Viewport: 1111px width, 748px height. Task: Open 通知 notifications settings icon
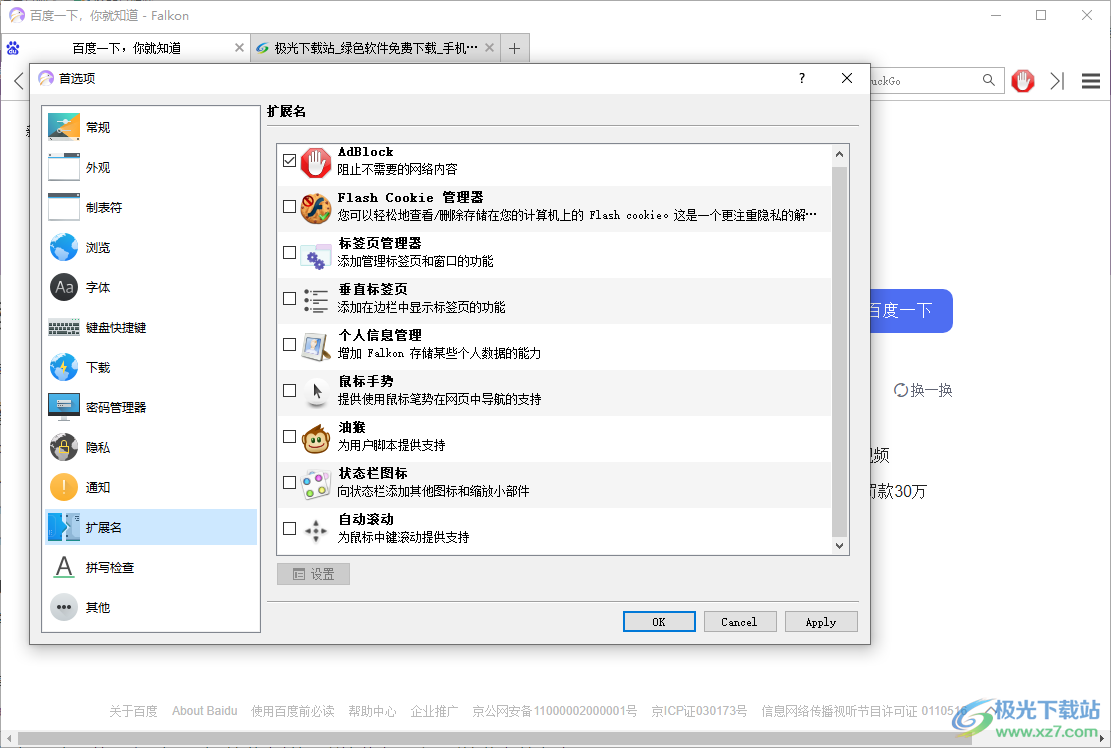[64, 487]
